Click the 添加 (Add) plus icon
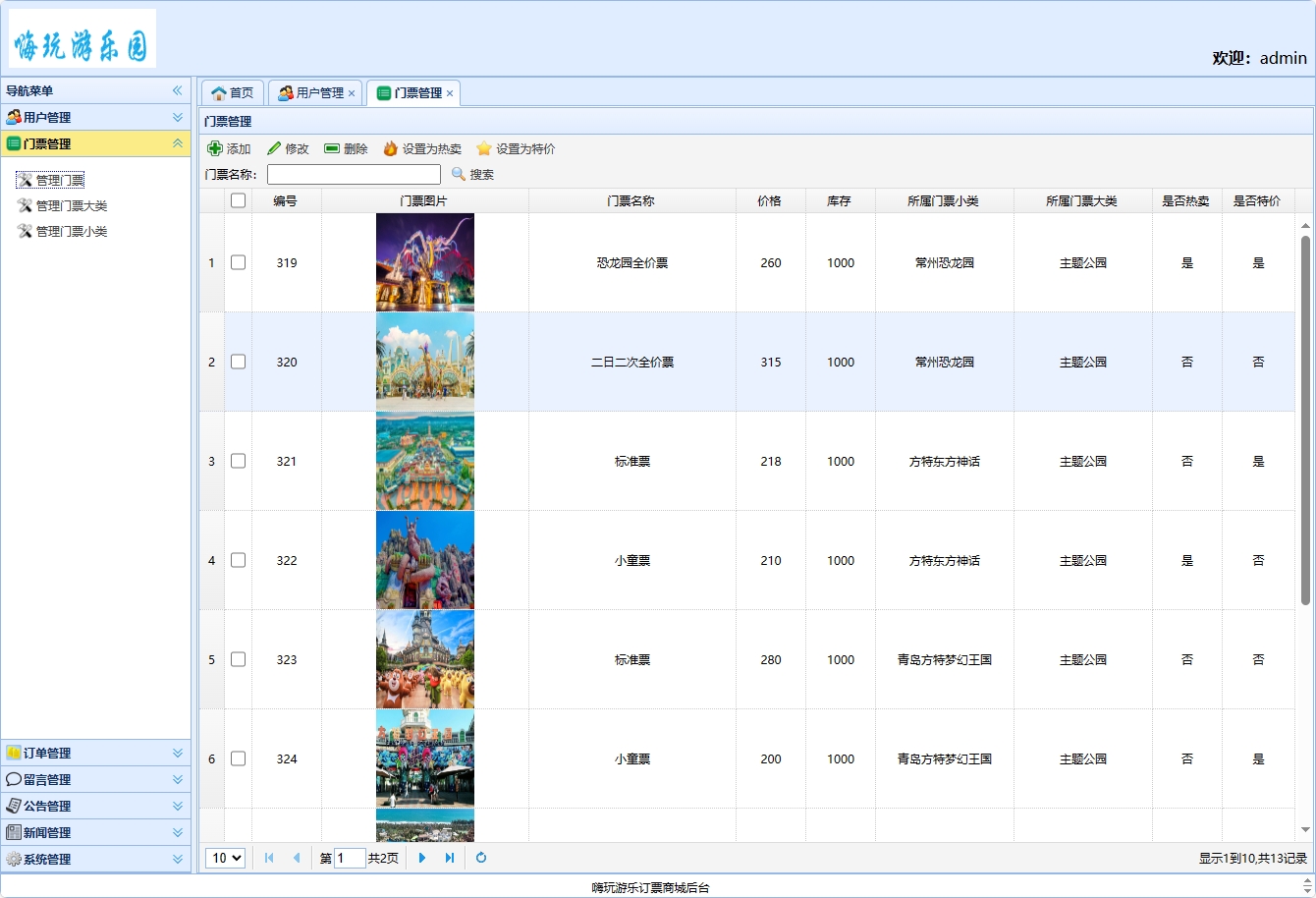 pyautogui.click(x=214, y=148)
